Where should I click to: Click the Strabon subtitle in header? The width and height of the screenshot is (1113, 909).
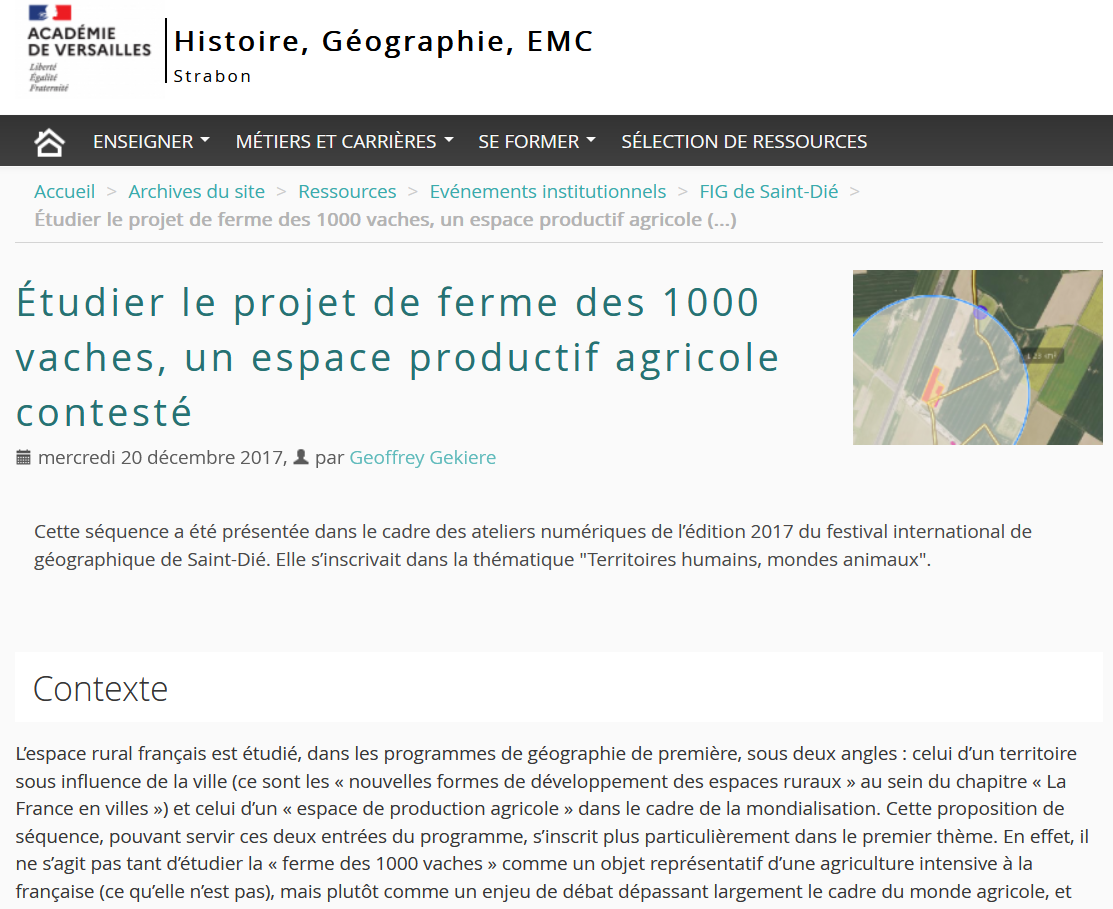(x=213, y=76)
